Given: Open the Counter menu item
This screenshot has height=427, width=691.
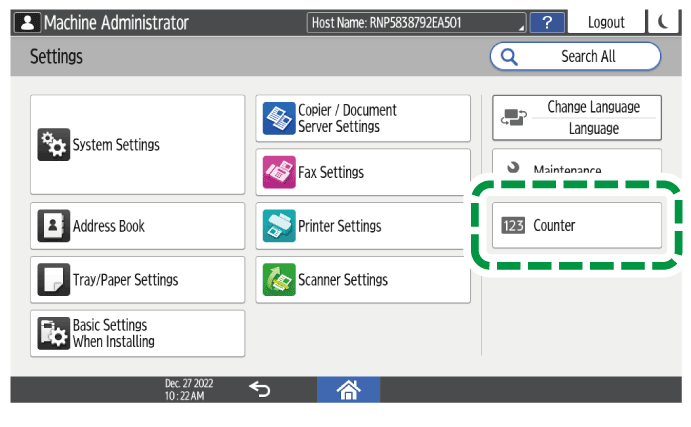Looking at the screenshot, I should [577, 226].
